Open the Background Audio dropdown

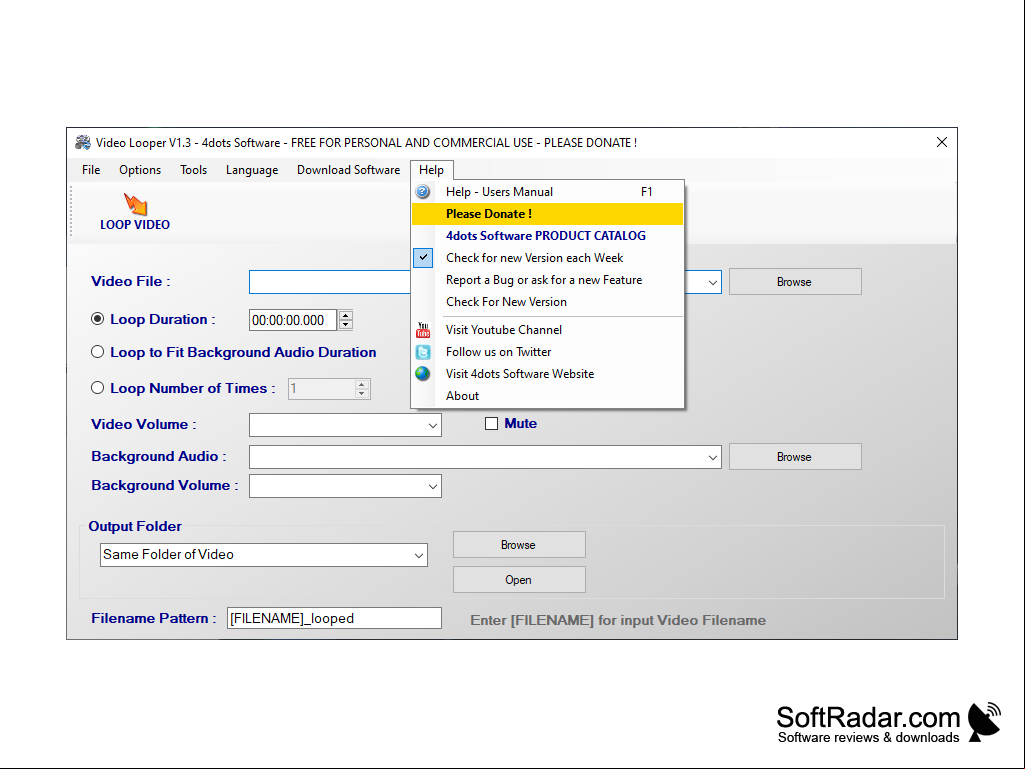(713, 457)
